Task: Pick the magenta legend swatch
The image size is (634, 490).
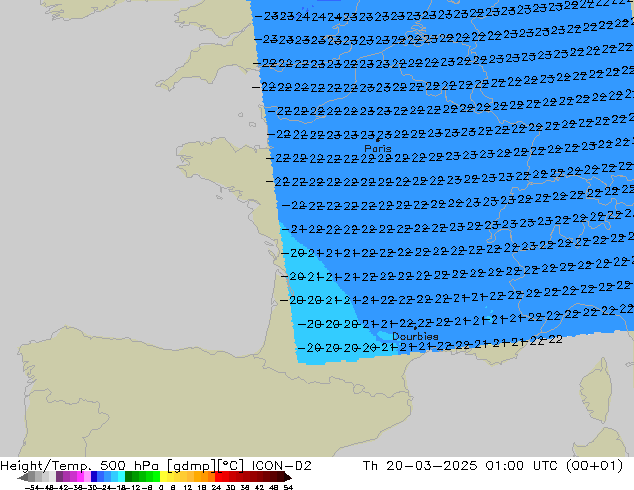Action: (x=80, y=477)
